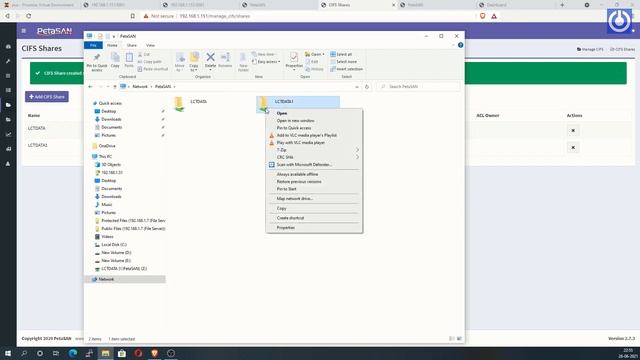Select Network in navigation pane

(106, 279)
